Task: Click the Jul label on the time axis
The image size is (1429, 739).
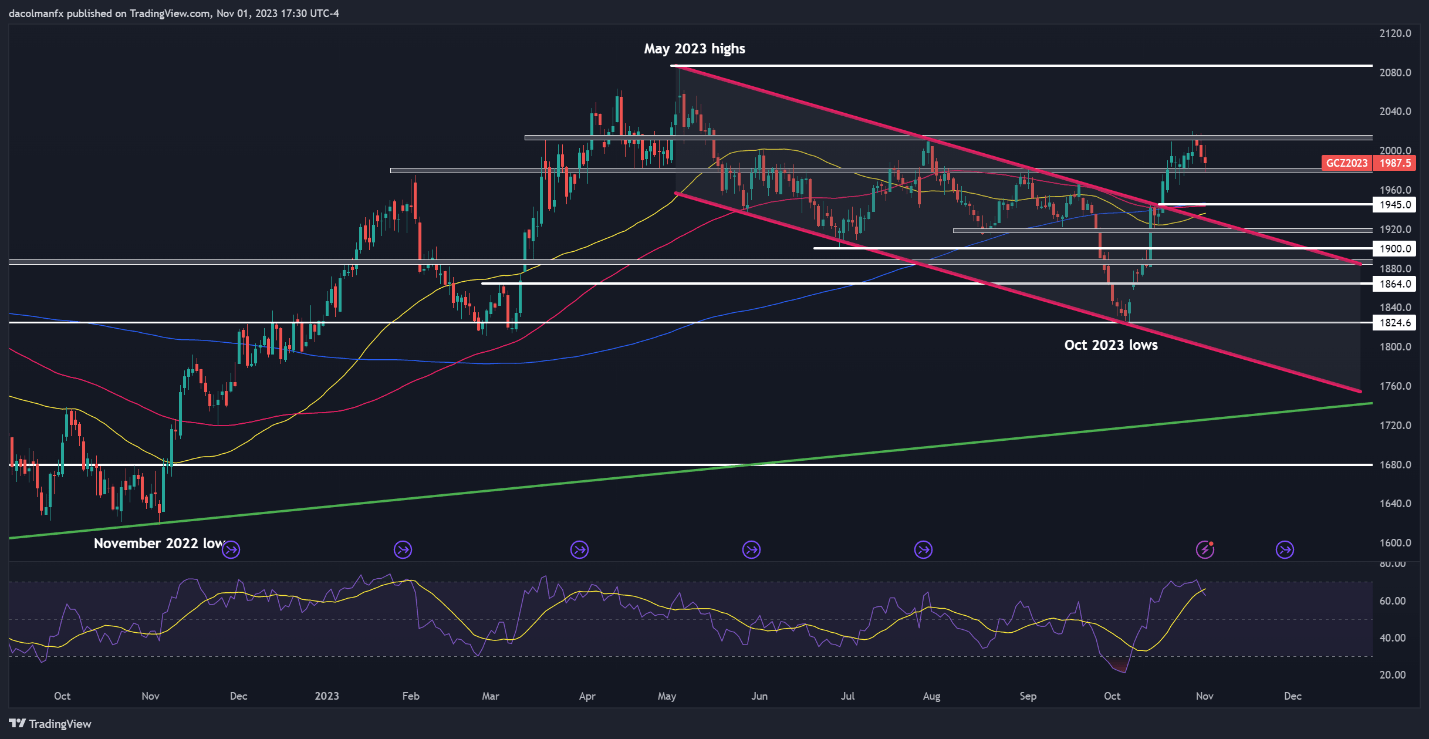Action: click(846, 695)
